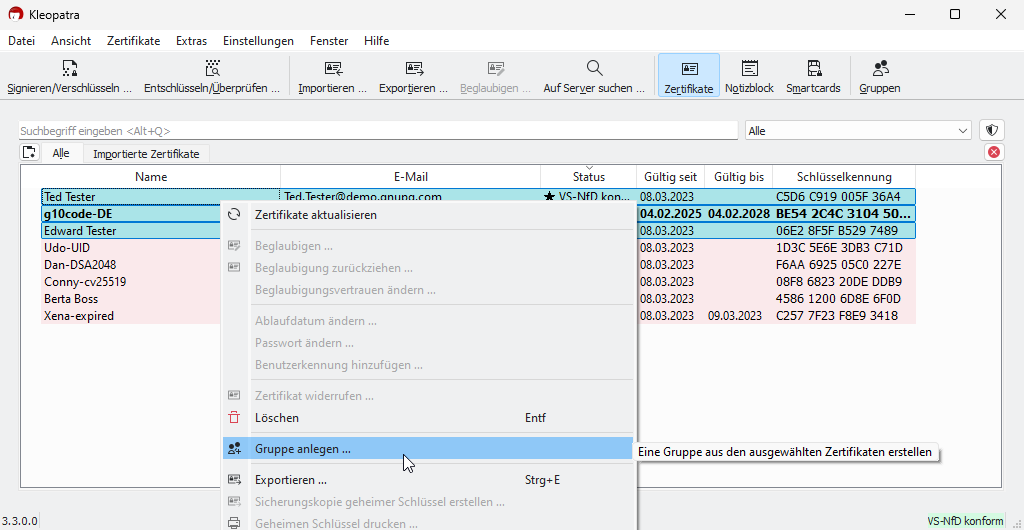The height and width of the screenshot is (530, 1024).
Task: Click the Ted.Tester@demo.gnupg.com email cell
Action: coord(363,196)
